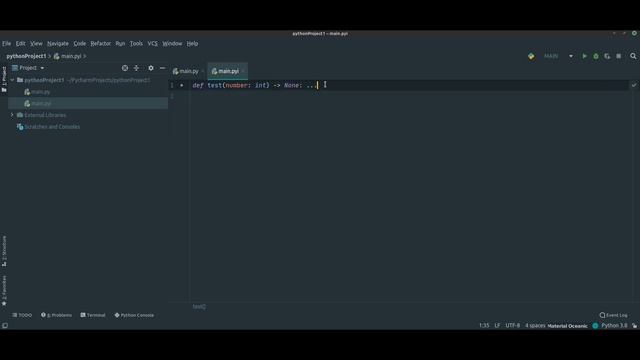
Task: Close the main.pyi editor tab
Action: click(x=243, y=71)
